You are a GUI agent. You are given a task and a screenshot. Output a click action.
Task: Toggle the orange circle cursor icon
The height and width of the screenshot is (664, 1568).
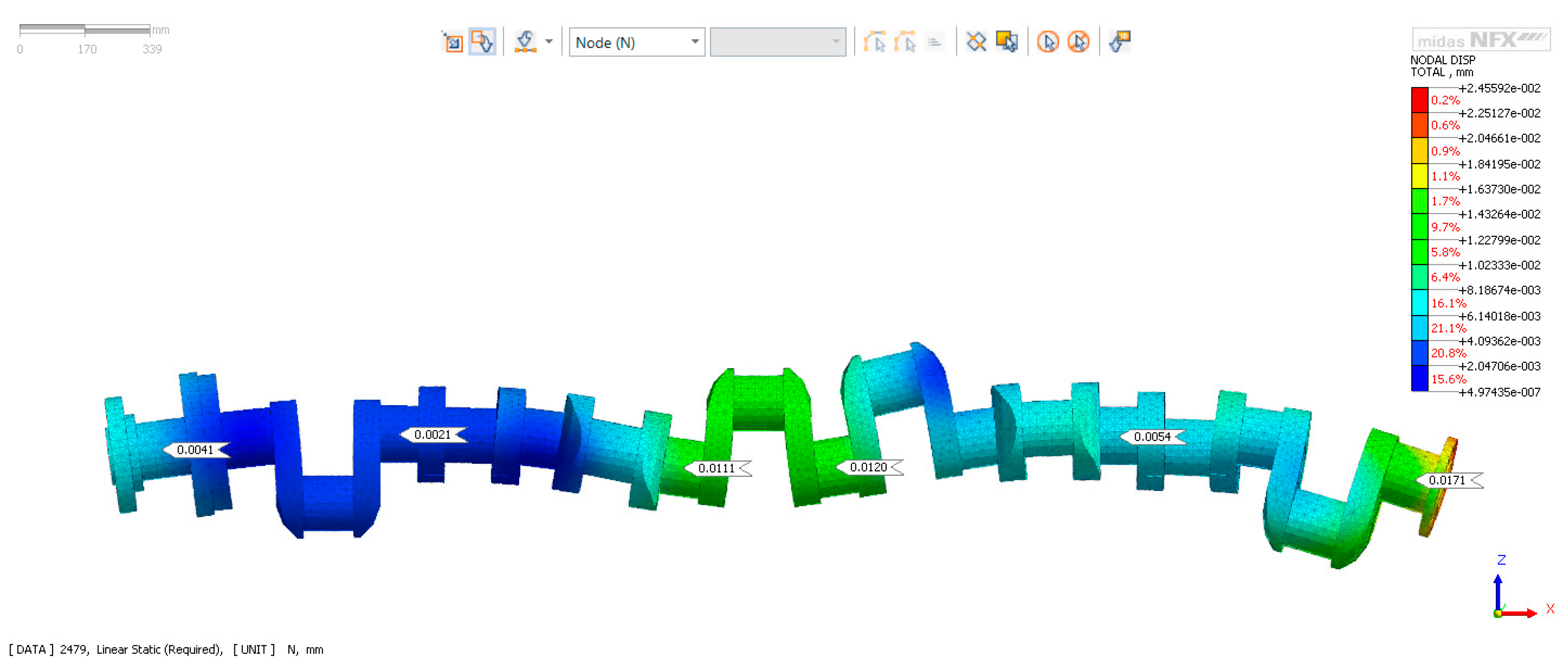tap(1047, 42)
